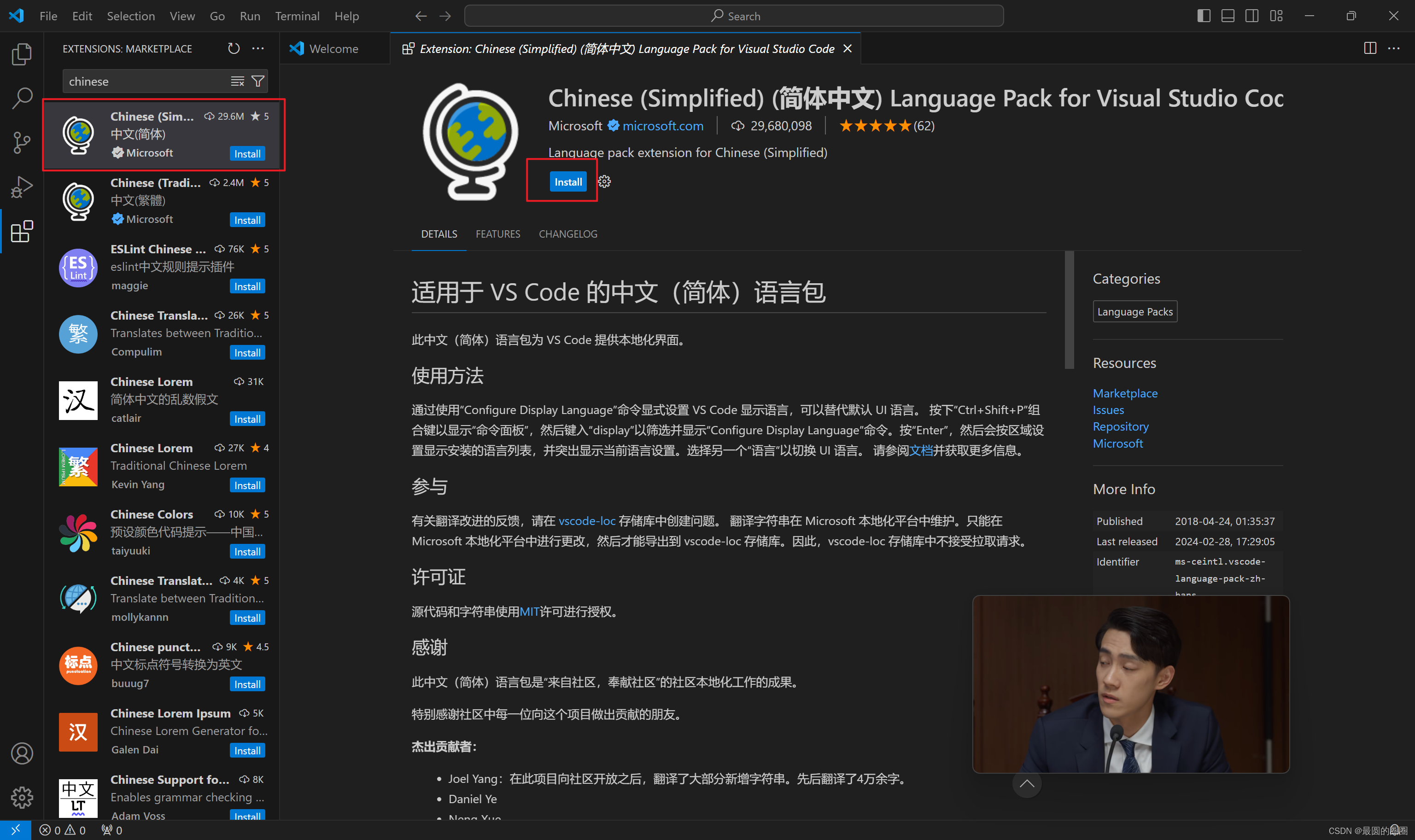Click the global Search bar at the top

[736, 15]
